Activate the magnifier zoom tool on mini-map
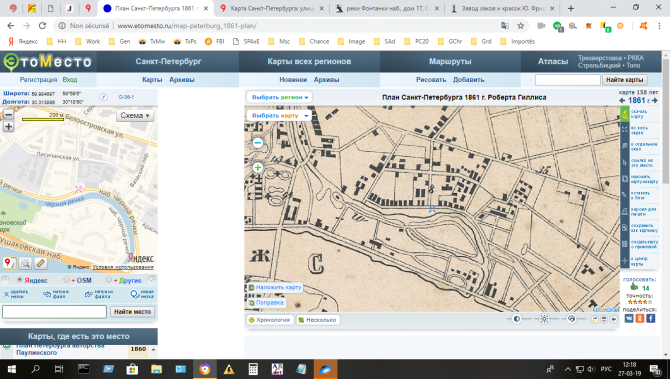 (25, 263)
